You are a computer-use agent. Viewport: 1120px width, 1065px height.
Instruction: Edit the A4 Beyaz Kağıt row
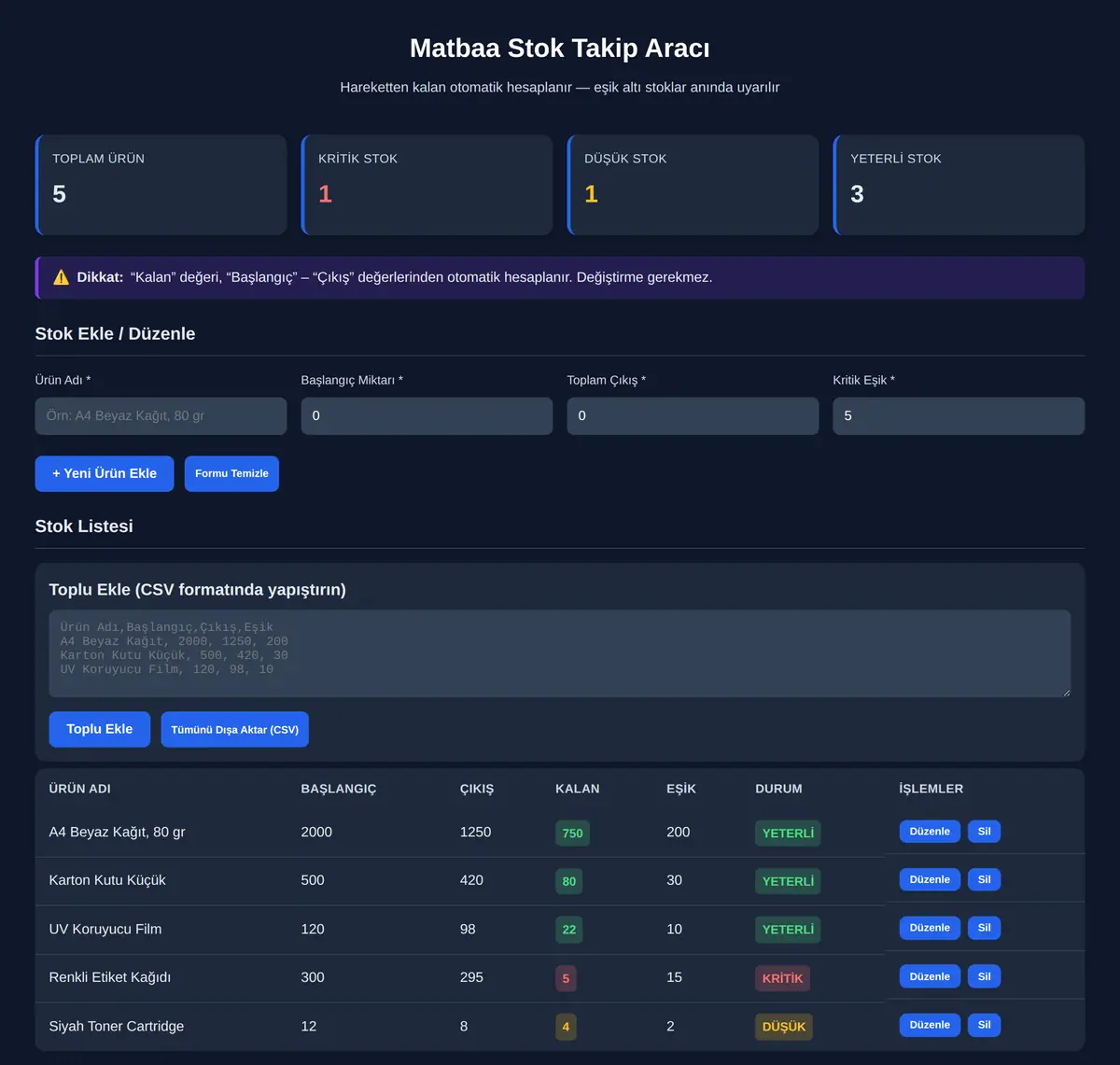(x=930, y=832)
